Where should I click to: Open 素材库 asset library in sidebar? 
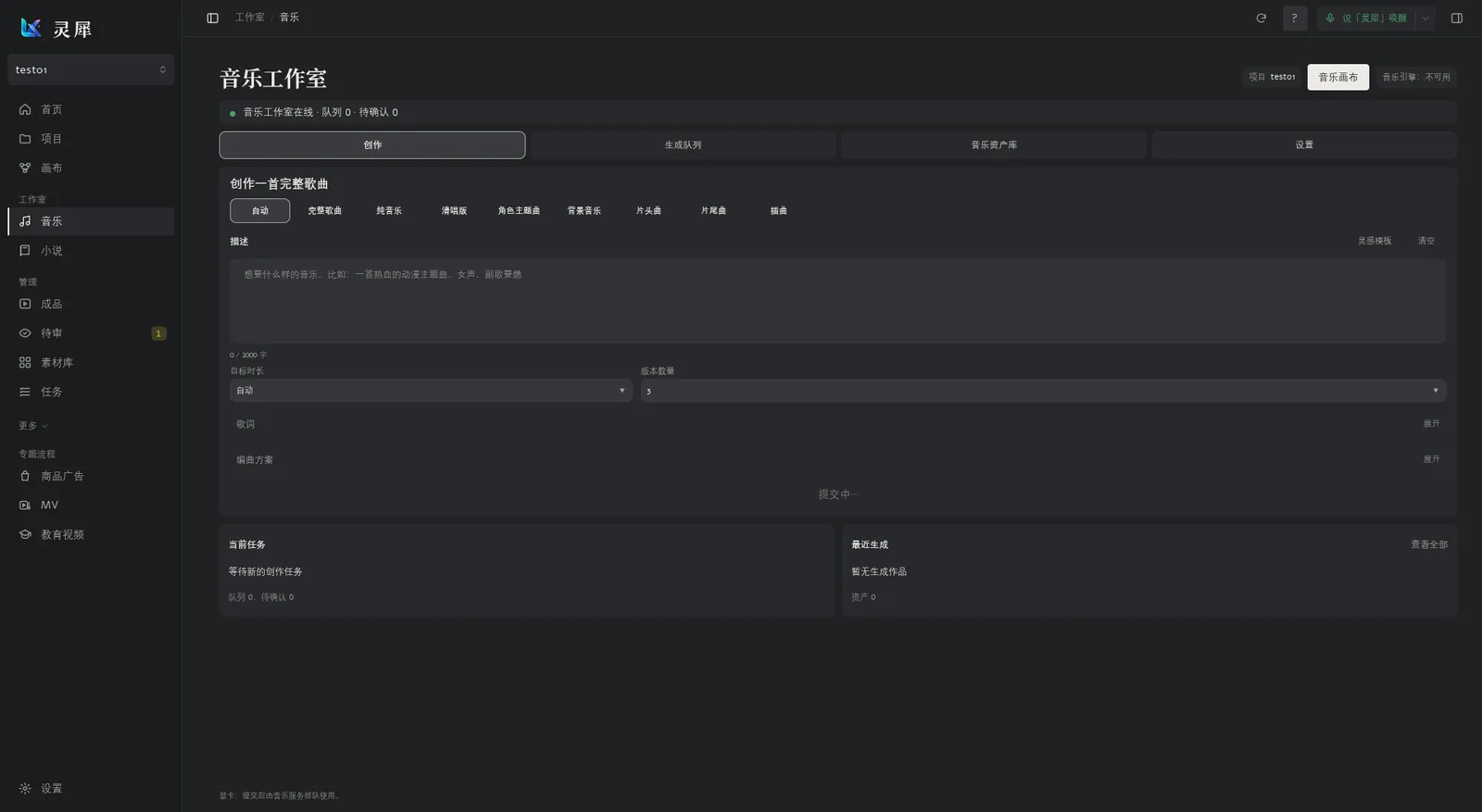tap(91, 362)
